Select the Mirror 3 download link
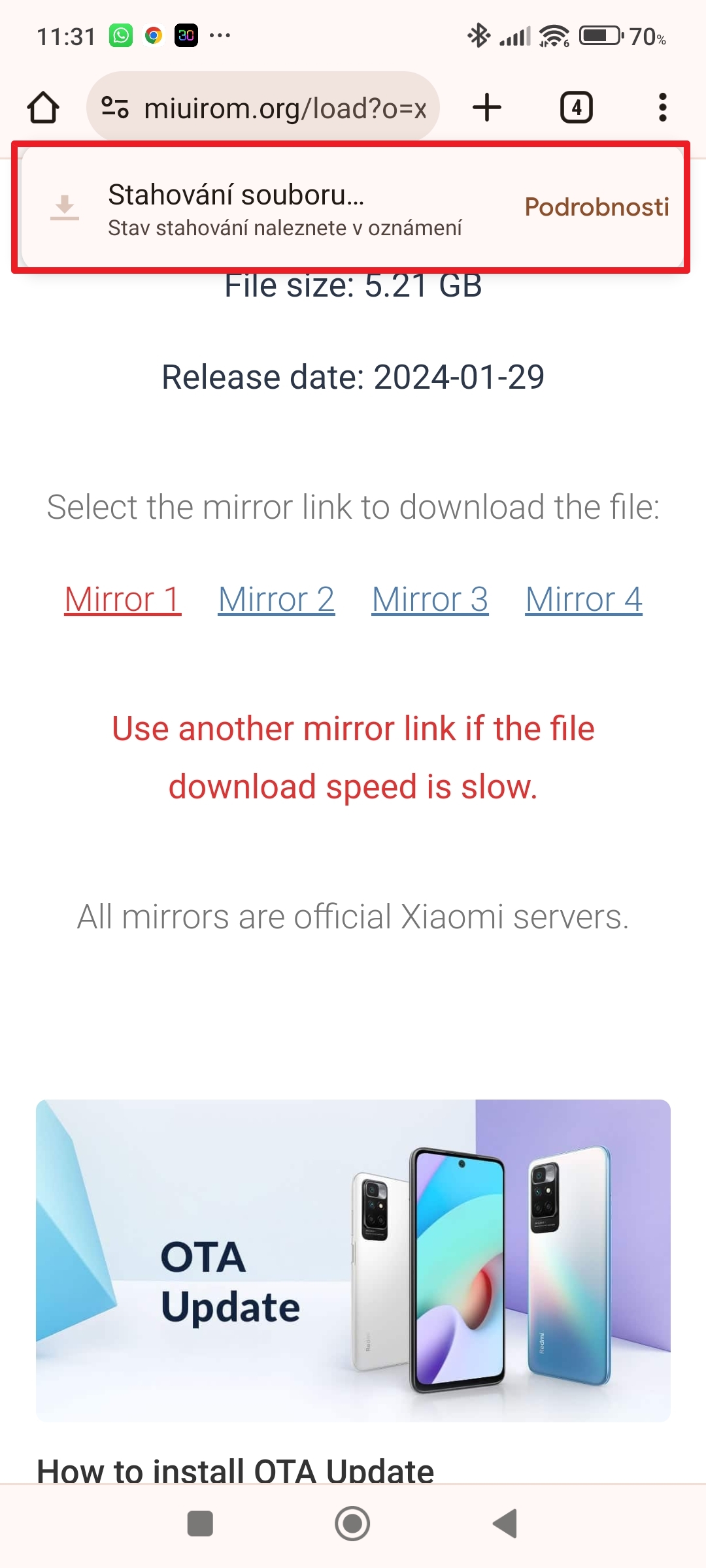The image size is (706, 1568). (430, 599)
